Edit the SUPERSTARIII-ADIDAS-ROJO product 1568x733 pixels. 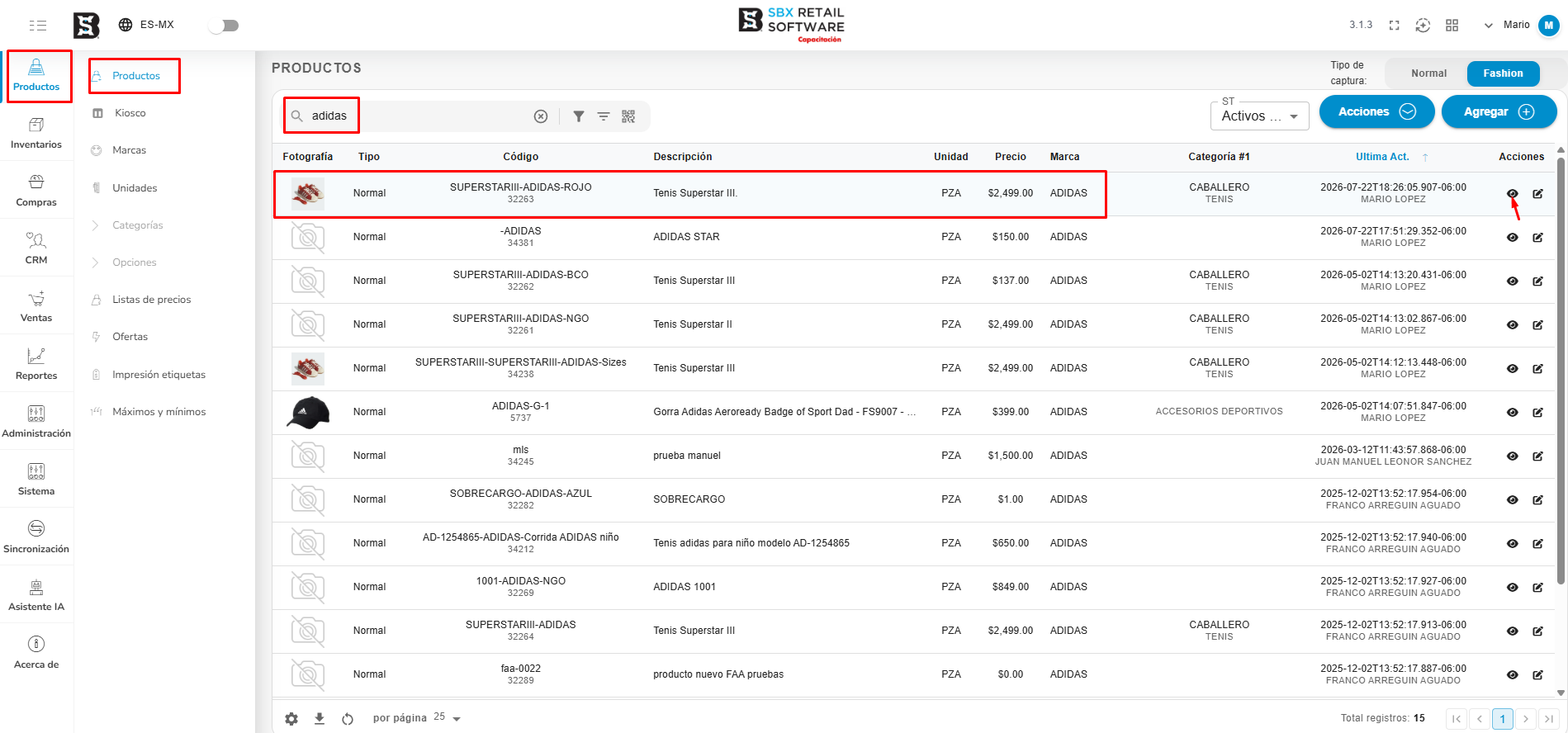coord(1537,194)
